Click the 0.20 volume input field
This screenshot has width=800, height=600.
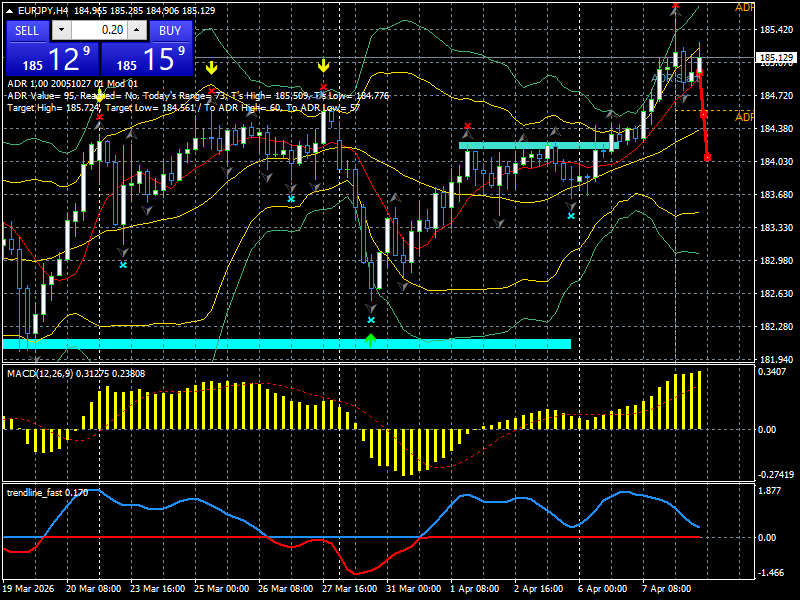99,30
